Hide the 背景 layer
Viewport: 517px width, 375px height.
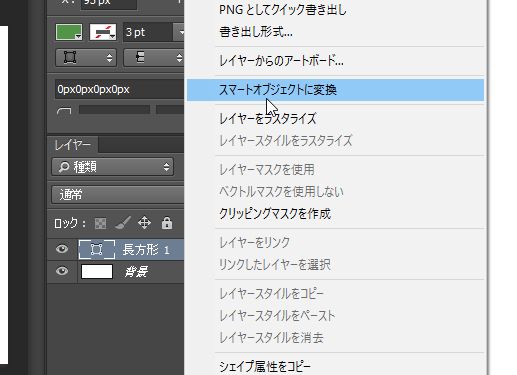click(62, 271)
